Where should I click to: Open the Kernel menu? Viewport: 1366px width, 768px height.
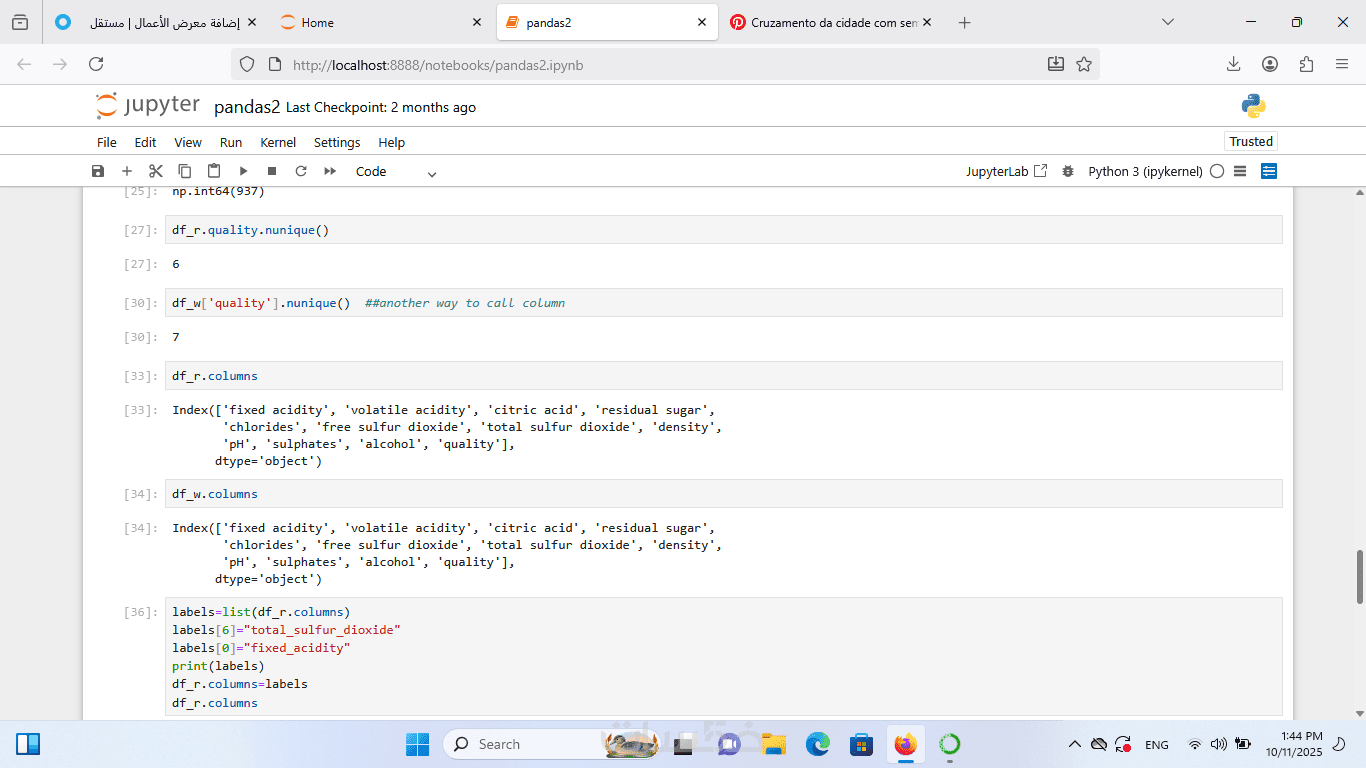pyautogui.click(x=278, y=142)
